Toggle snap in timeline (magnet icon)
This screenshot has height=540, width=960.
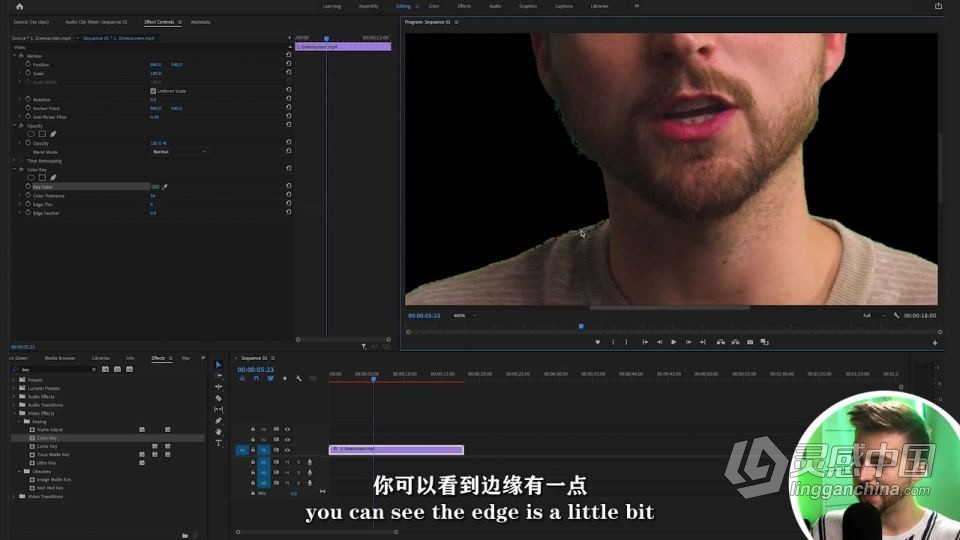pyautogui.click(x=256, y=379)
